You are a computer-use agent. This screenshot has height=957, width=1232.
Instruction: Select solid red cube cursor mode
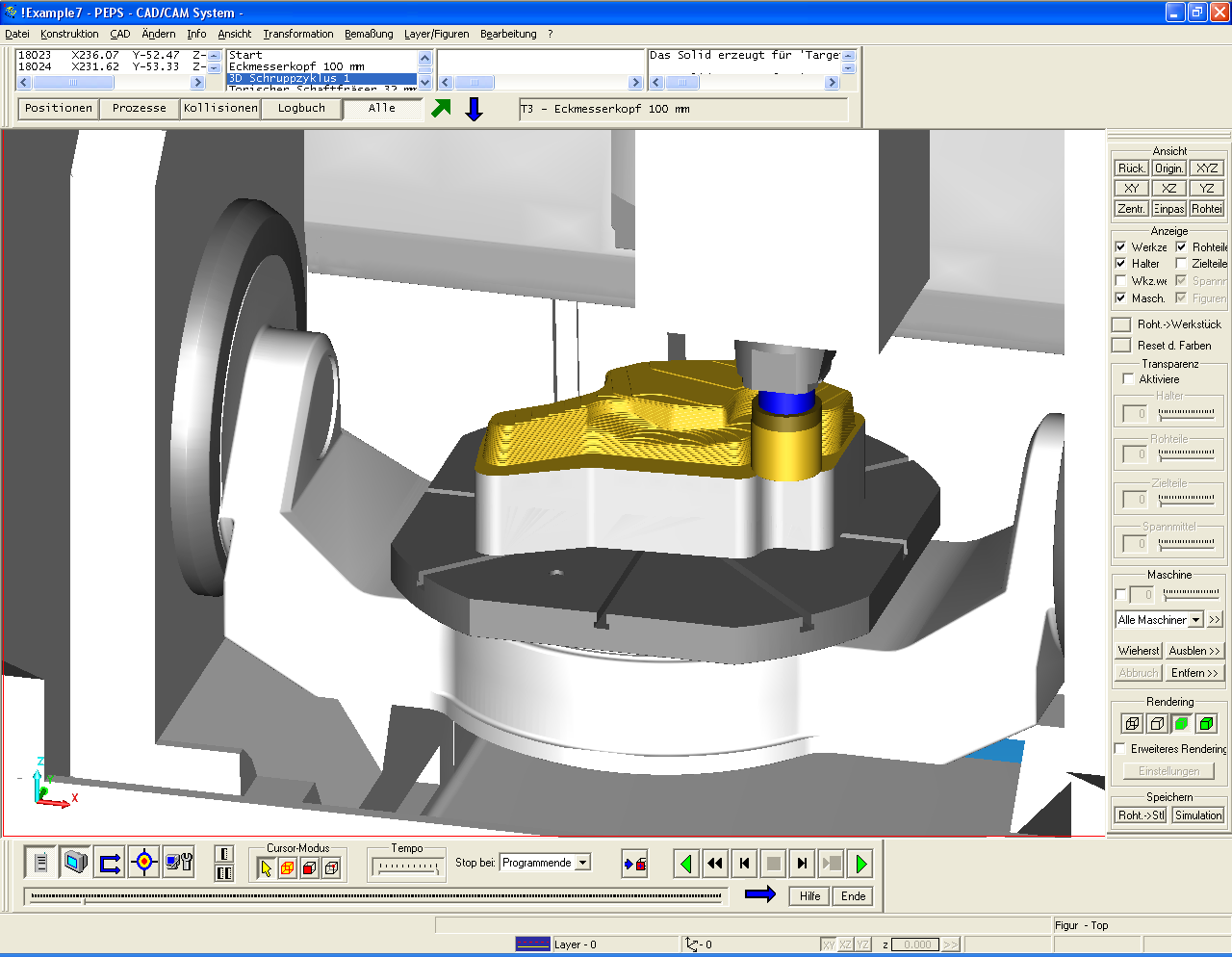309,868
